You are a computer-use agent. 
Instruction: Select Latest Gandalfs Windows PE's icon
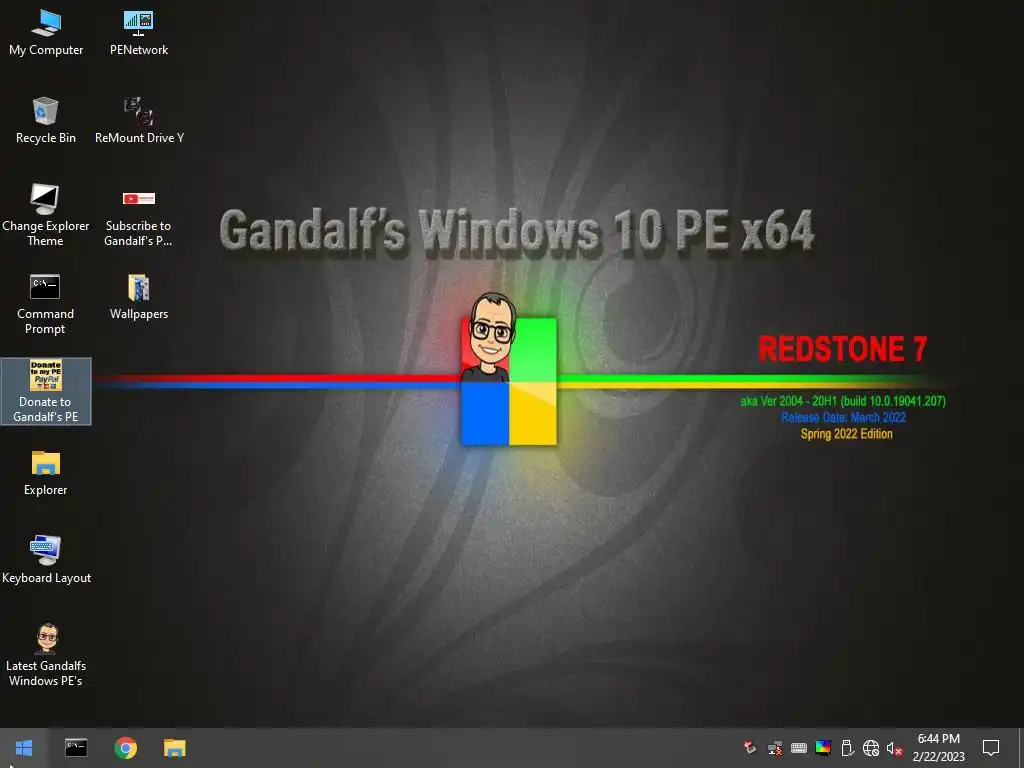click(46, 656)
